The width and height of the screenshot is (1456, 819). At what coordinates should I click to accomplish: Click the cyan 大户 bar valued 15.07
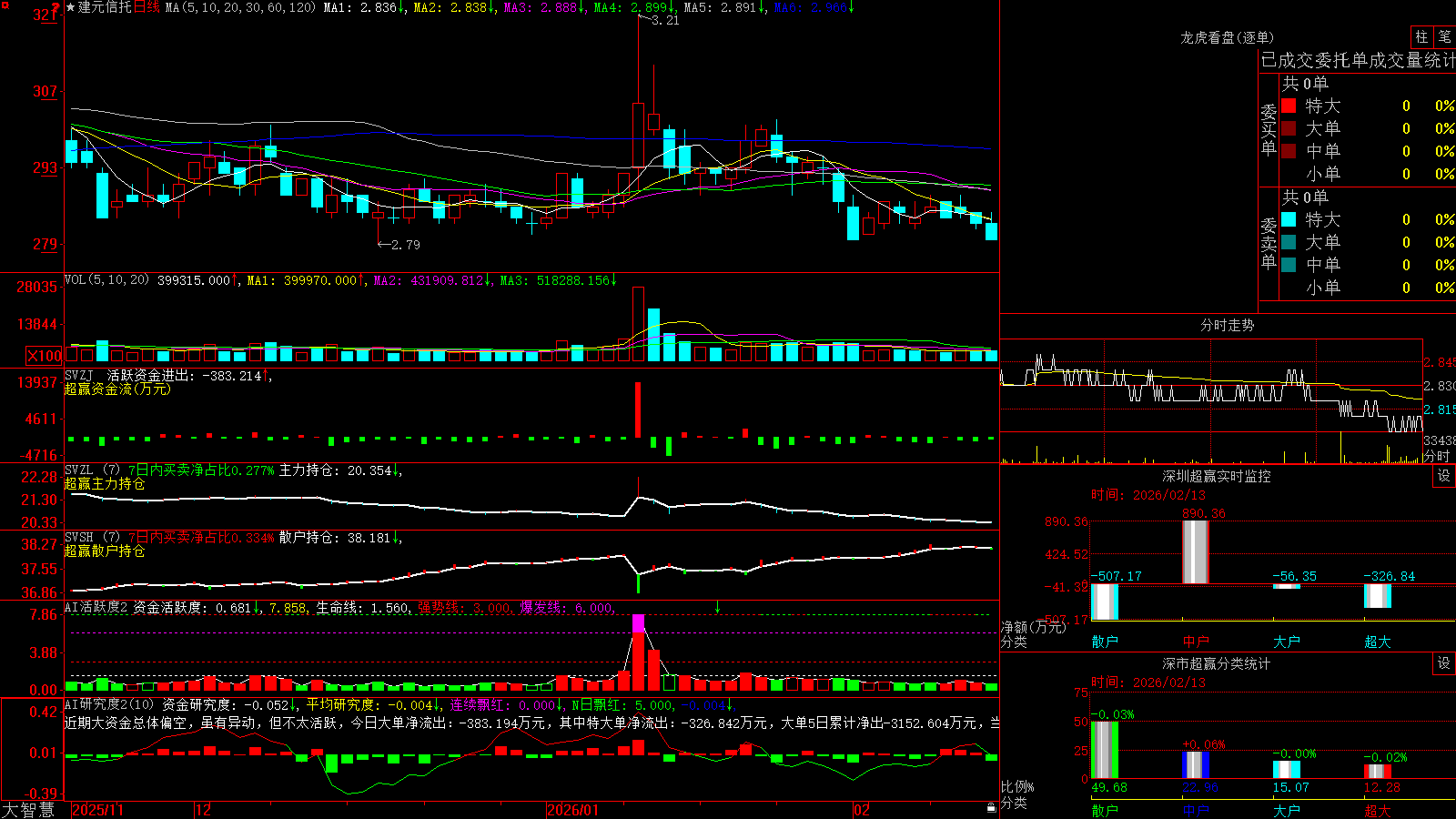[1287, 770]
